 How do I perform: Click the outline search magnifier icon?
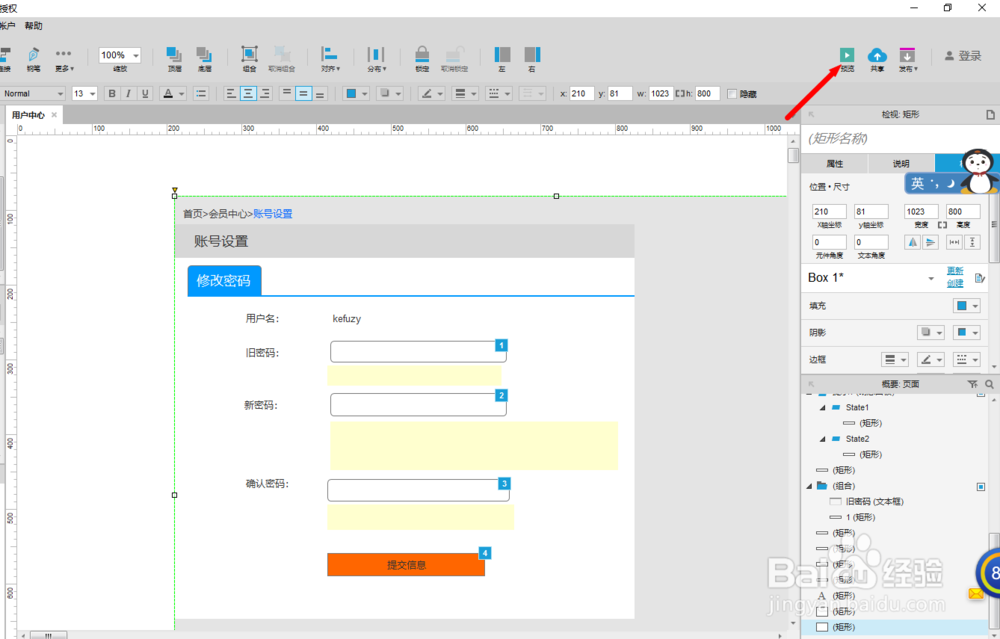point(989,384)
